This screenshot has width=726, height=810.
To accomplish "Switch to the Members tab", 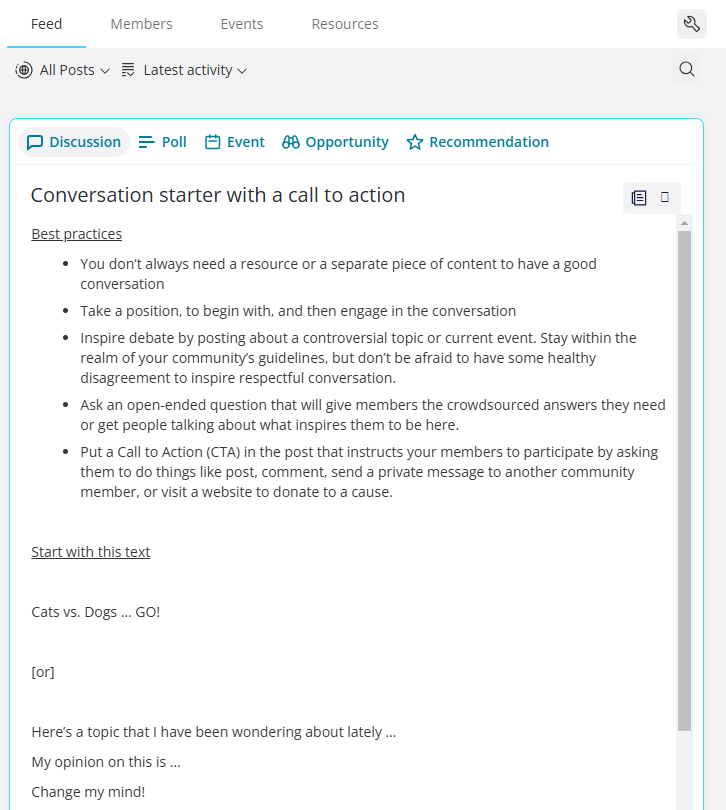I will tap(142, 24).
